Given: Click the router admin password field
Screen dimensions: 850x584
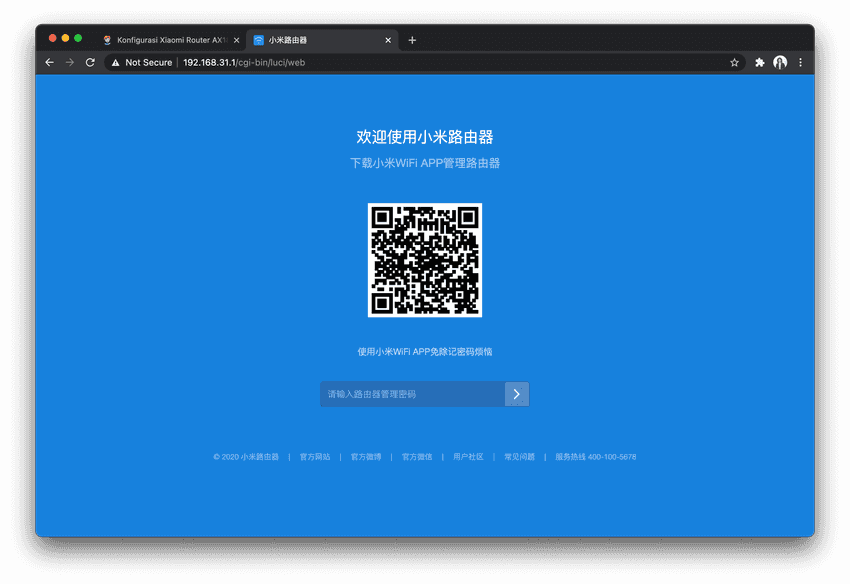Looking at the screenshot, I should (412, 394).
